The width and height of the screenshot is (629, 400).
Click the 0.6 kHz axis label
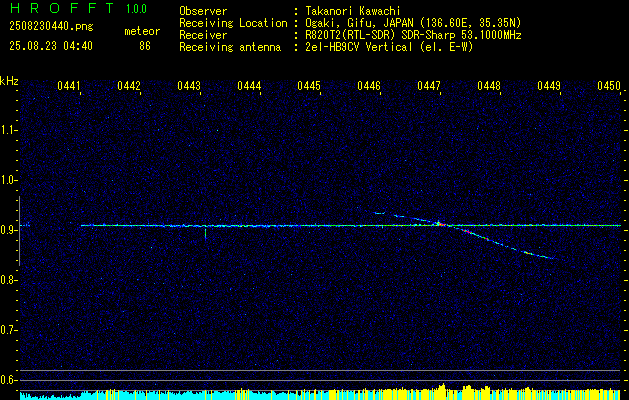[x=8, y=380]
